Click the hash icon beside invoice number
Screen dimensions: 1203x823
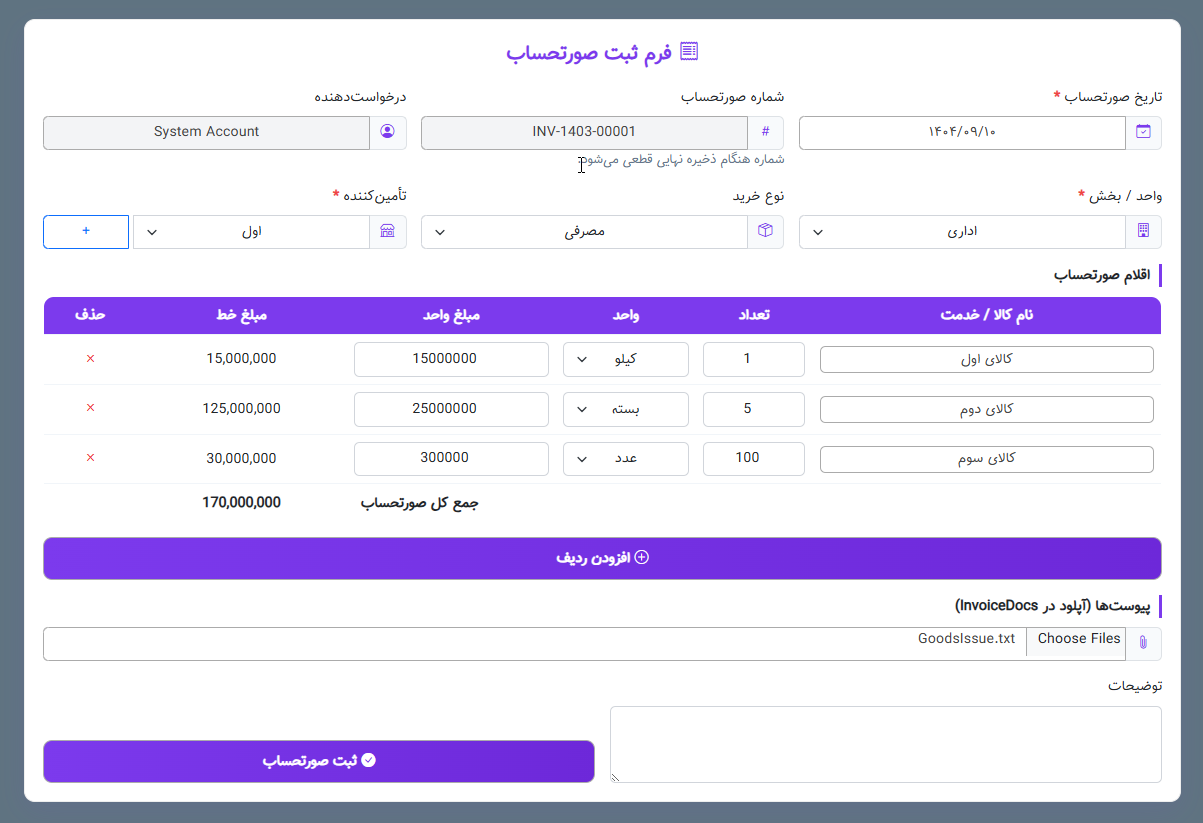point(766,132)
